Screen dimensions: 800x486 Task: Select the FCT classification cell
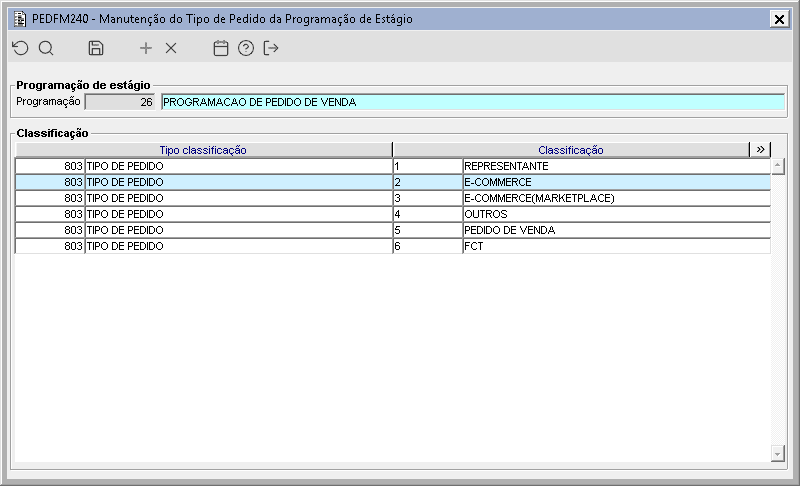point(616,246)
